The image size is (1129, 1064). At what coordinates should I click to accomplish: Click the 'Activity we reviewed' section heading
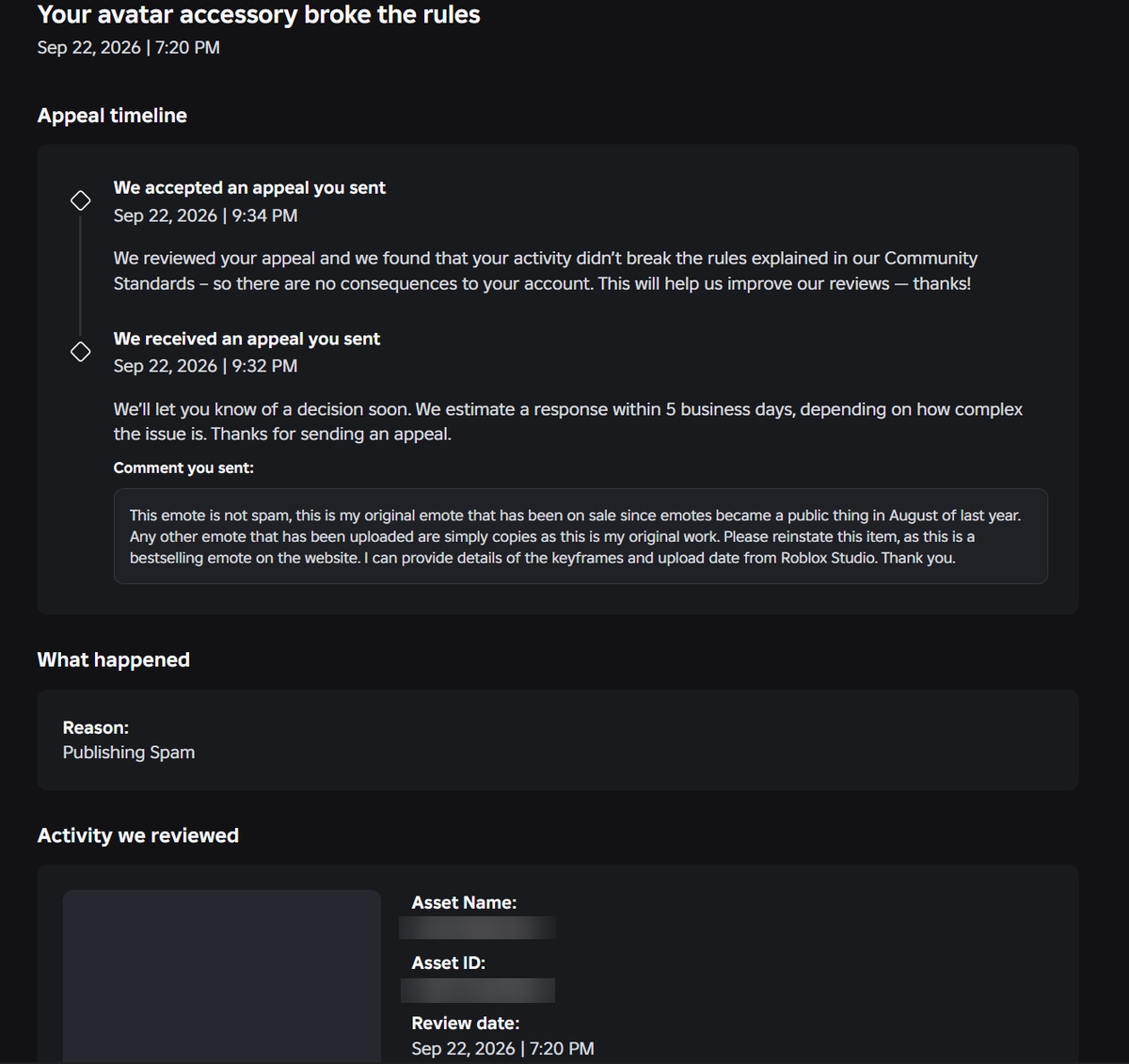[x=138, y=835]
